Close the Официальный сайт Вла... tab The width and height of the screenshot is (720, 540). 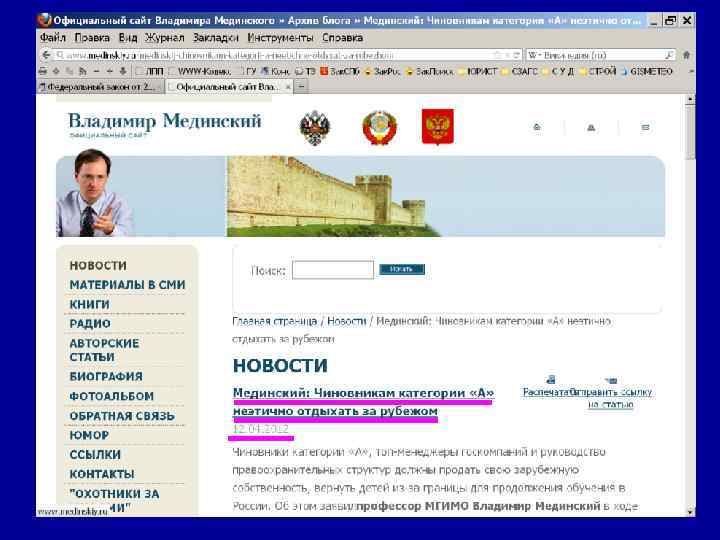(x=288, y=87)
